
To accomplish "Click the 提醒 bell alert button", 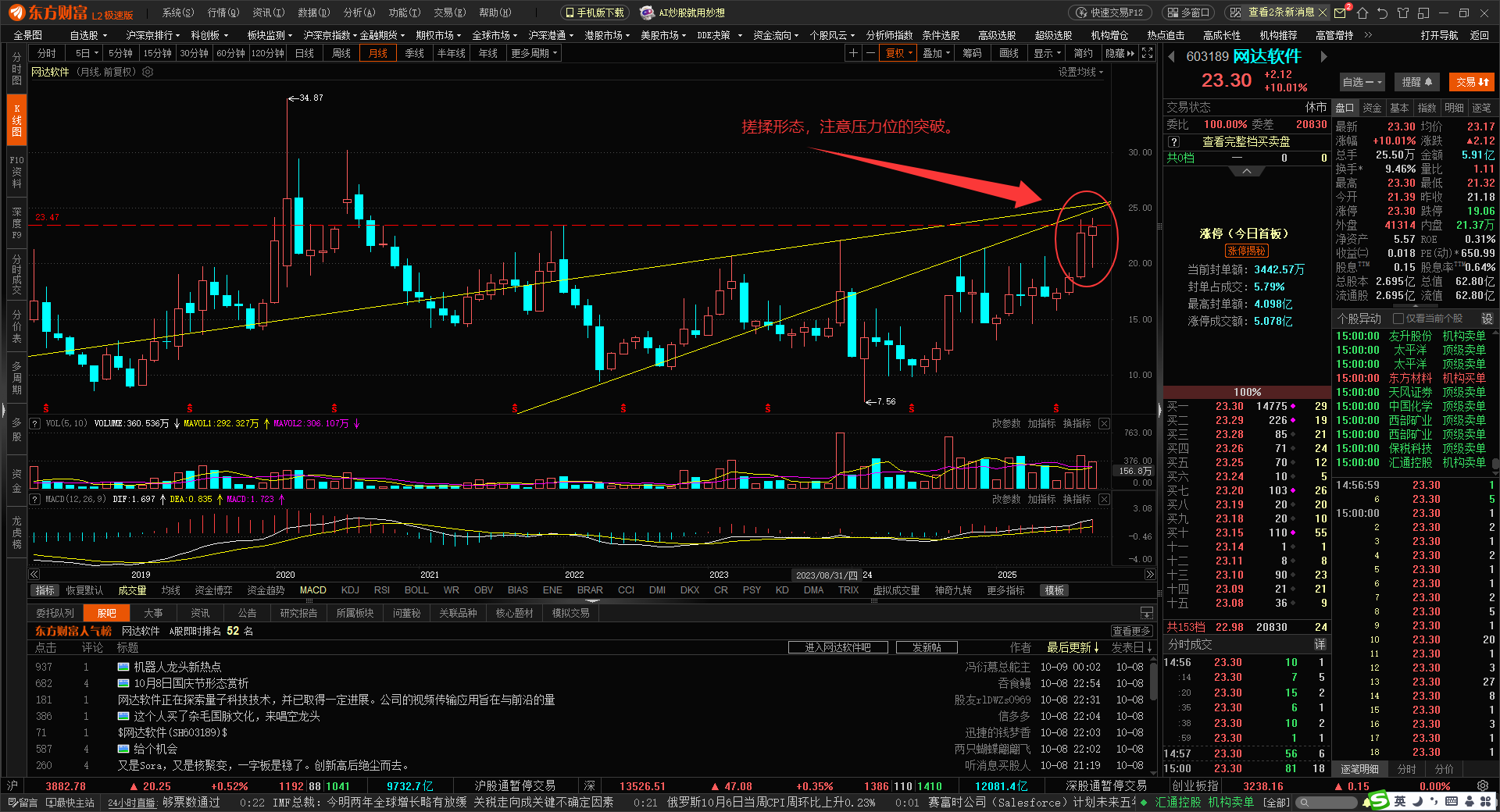I will click(1416, 82).
